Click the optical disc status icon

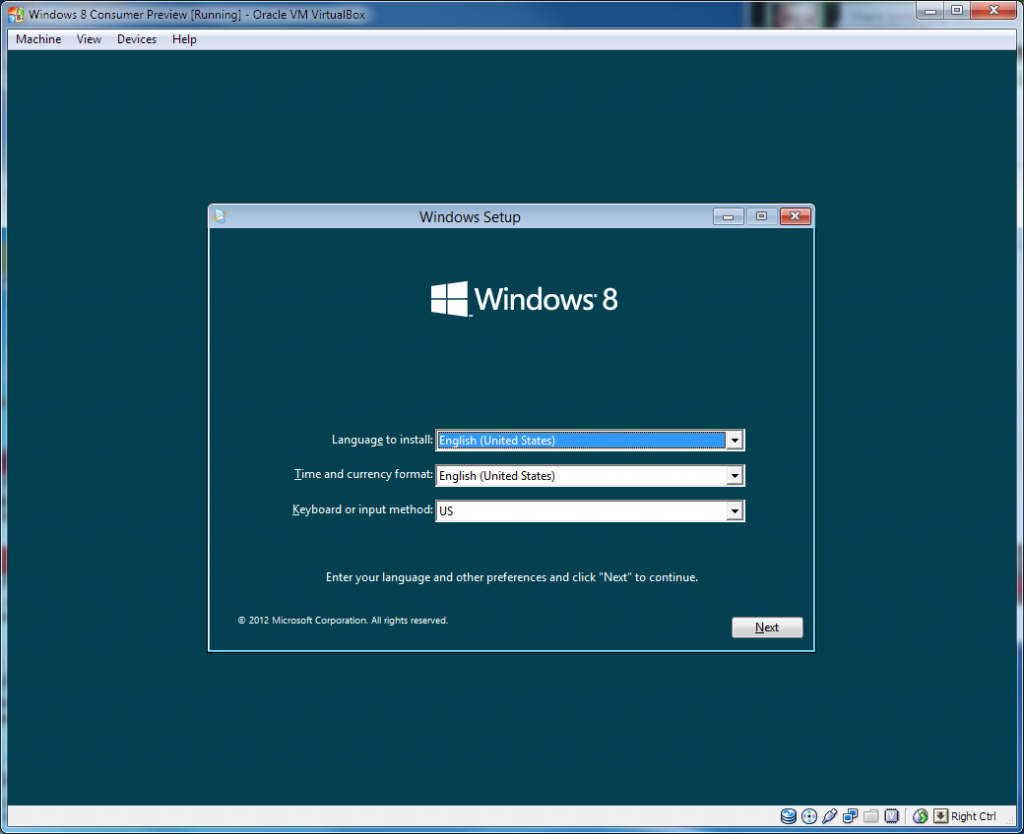coord(809,816)
